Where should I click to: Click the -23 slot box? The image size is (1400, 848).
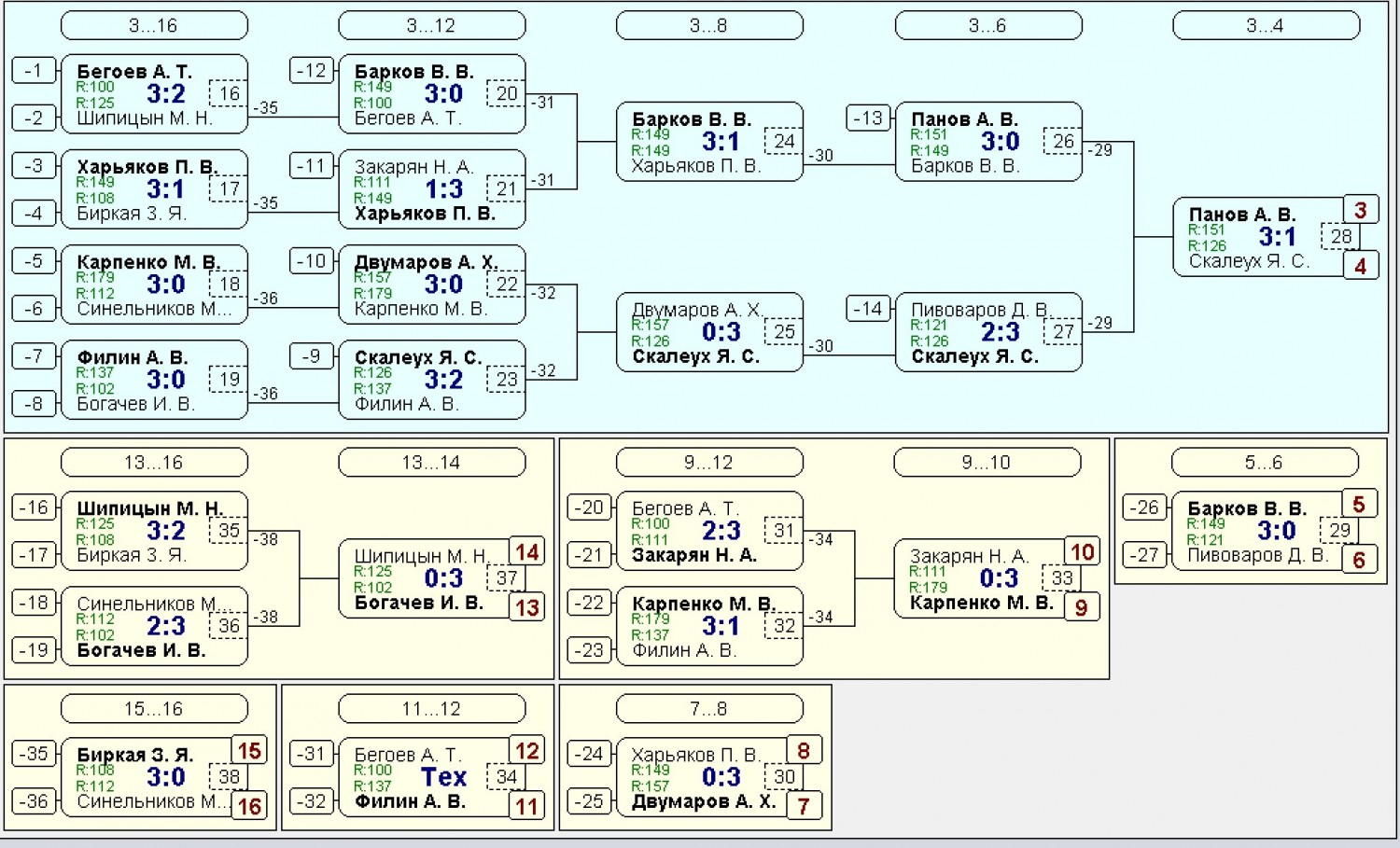tap(589, 649)
